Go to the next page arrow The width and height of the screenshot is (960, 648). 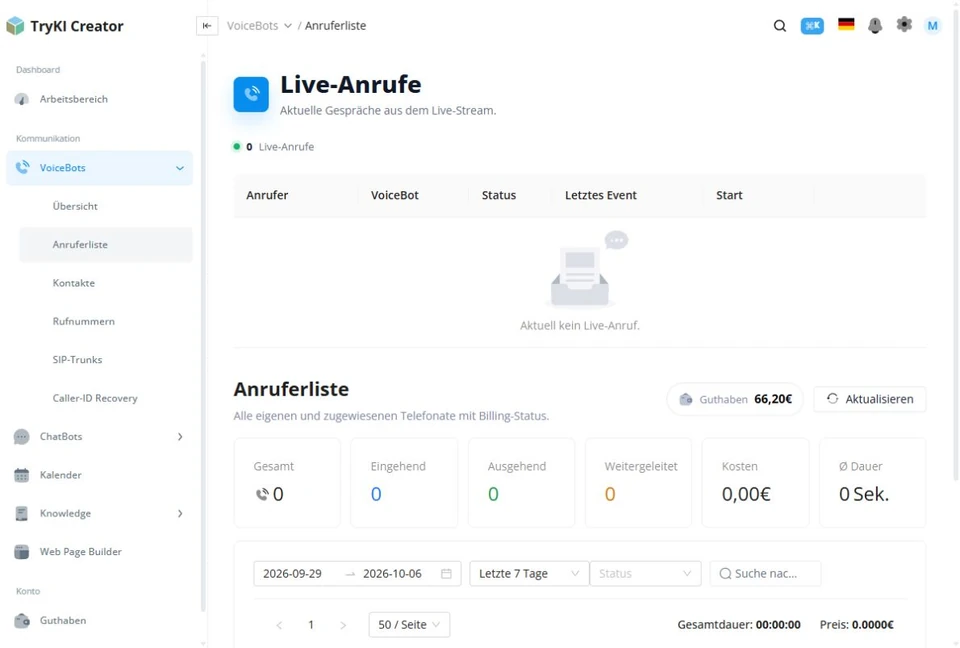[x=343, y=625]
